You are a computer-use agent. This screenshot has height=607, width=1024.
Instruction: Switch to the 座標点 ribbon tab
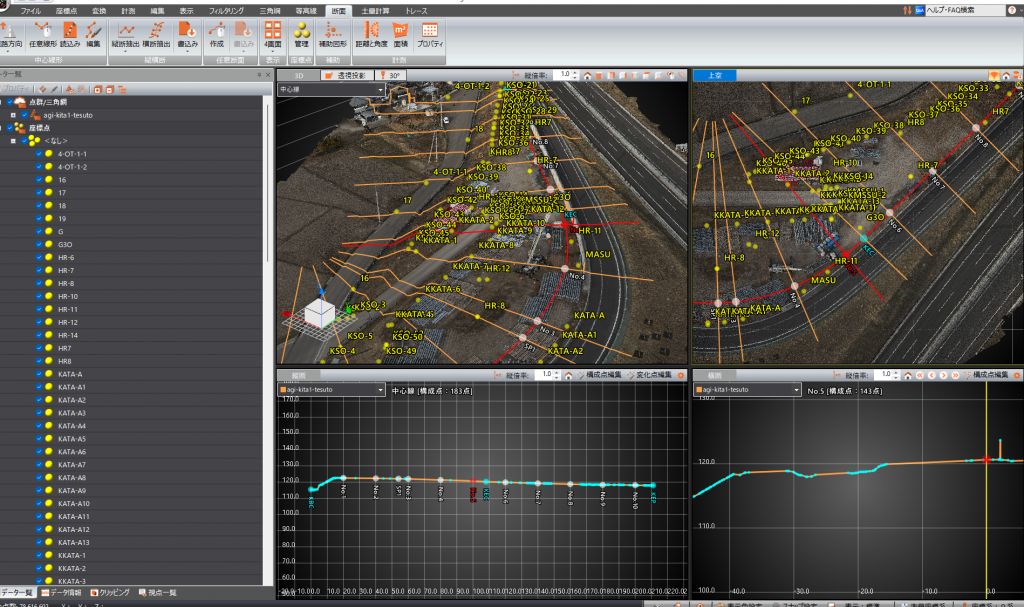[x=66, y=11]
